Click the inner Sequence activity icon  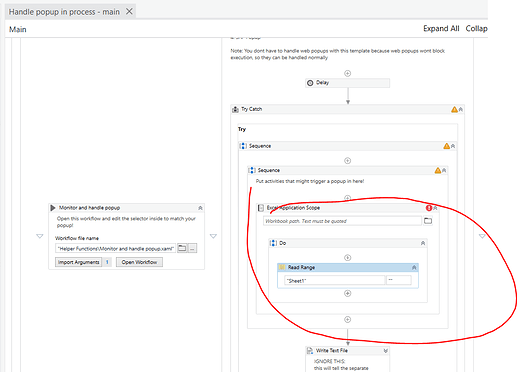252,170
